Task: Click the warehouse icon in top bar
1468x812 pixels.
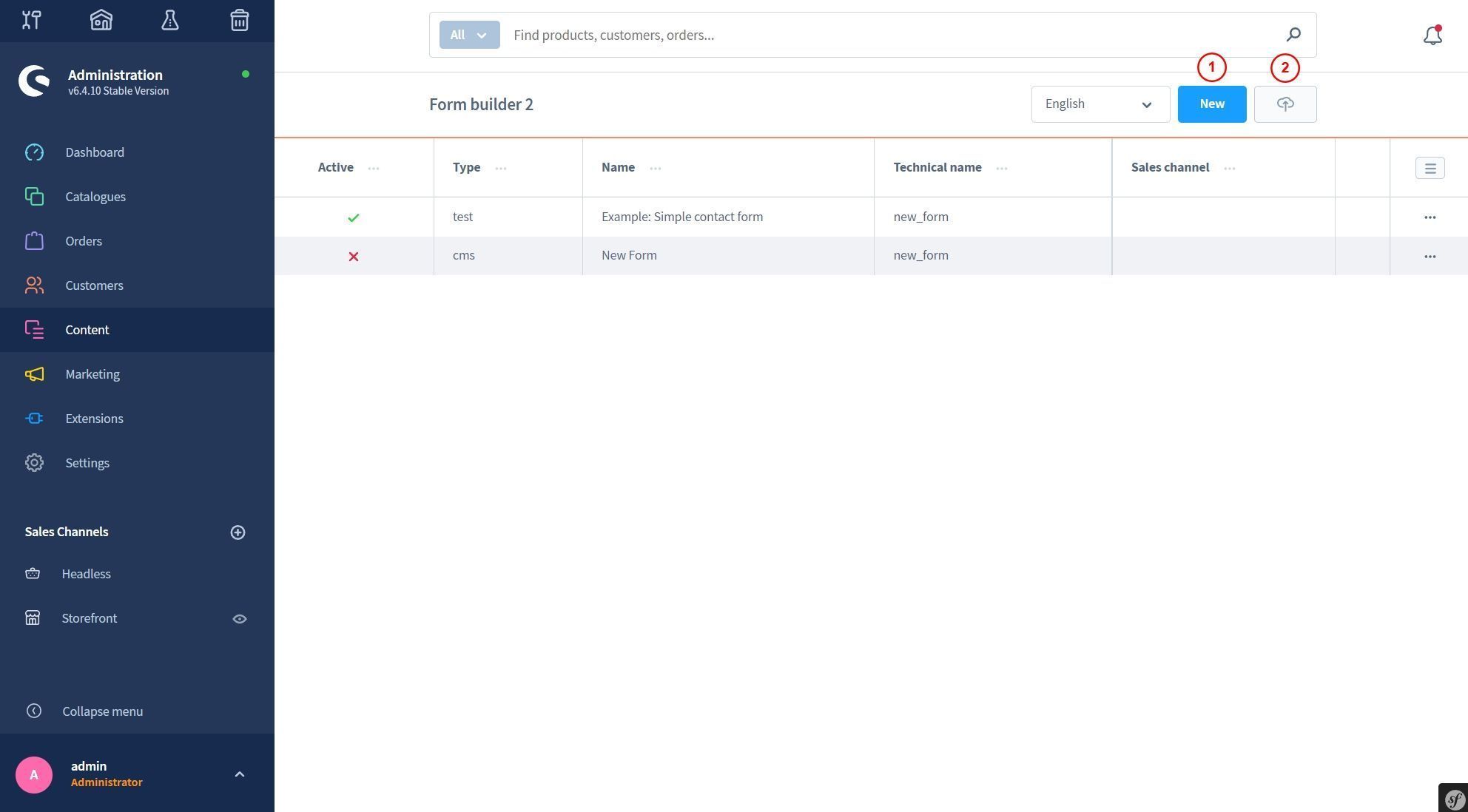Action: 101,20
